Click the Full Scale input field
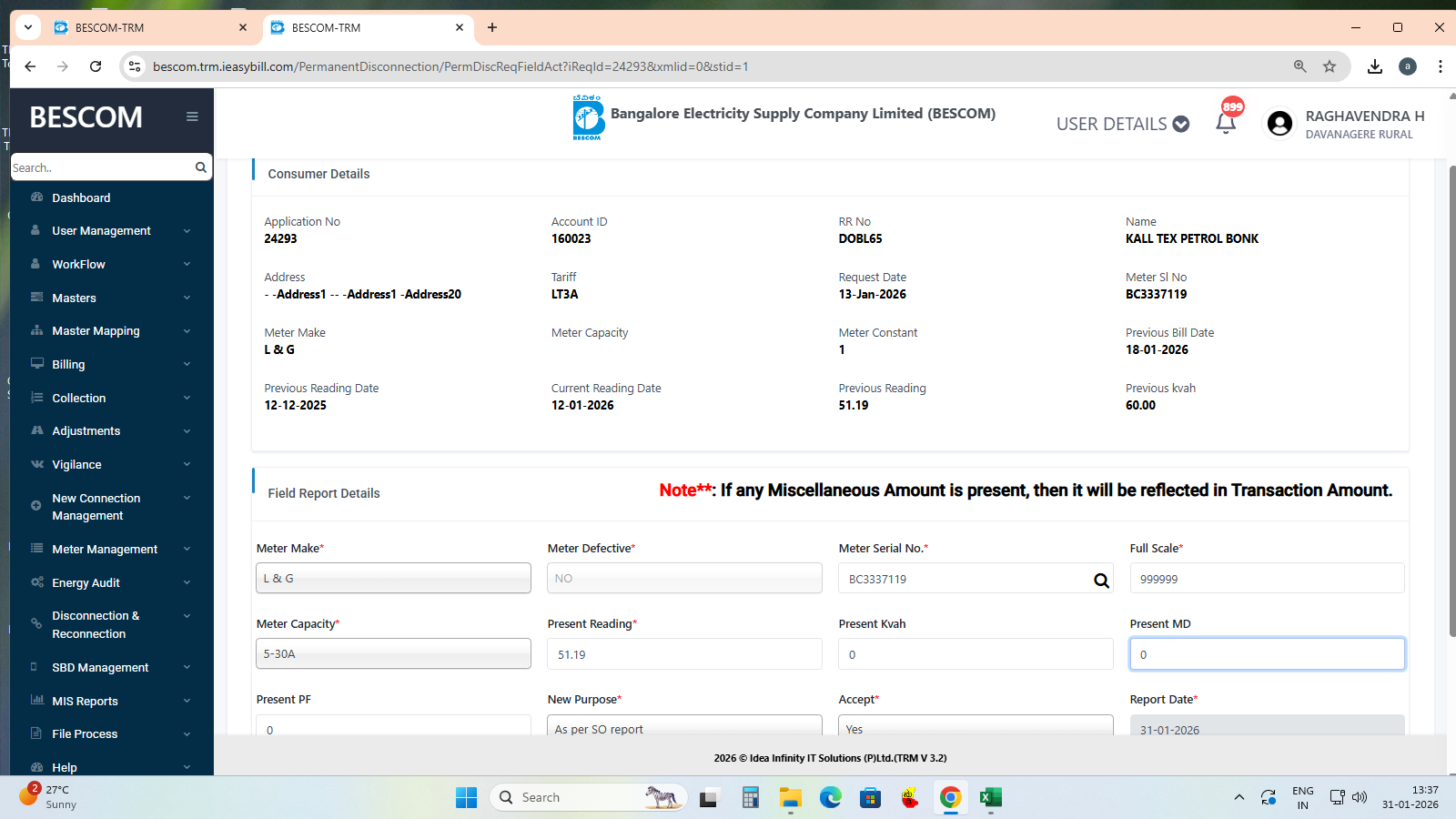Screen dimensions: 1456x819 pyautogui.click(x=1267, y=579)
